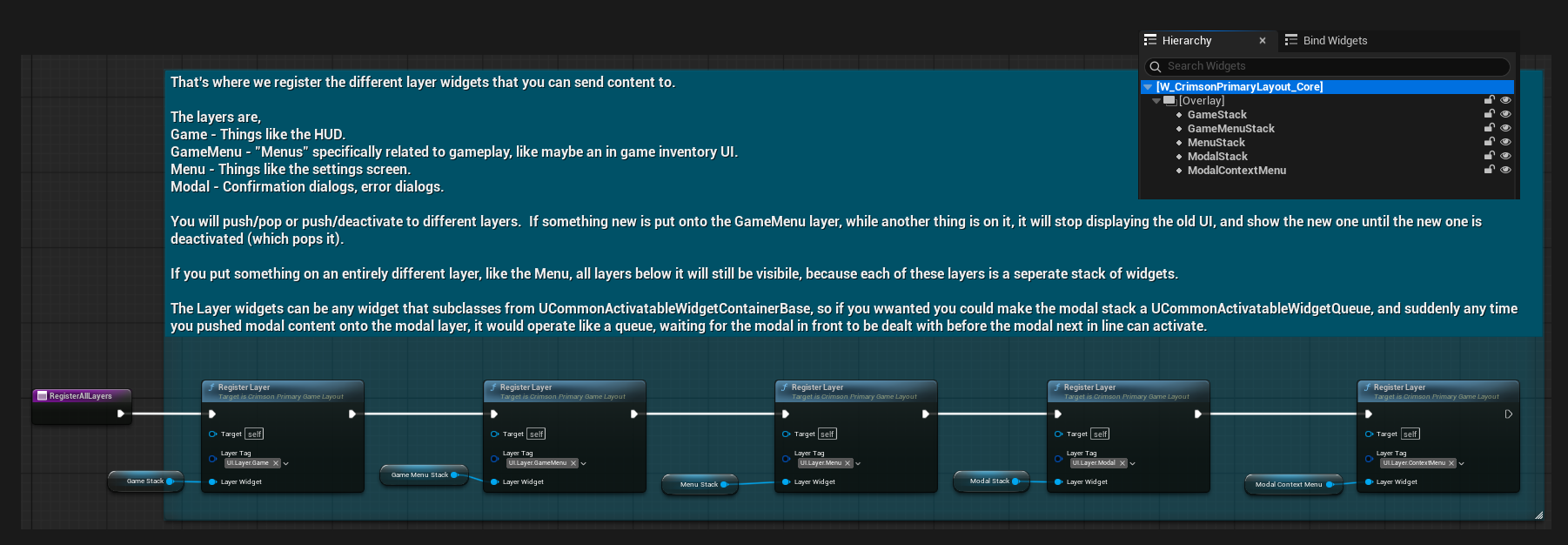The width and height of the screenshot is (1568, 545).
Task: Select the Menu Stack variable node
Action: (699, 485)
